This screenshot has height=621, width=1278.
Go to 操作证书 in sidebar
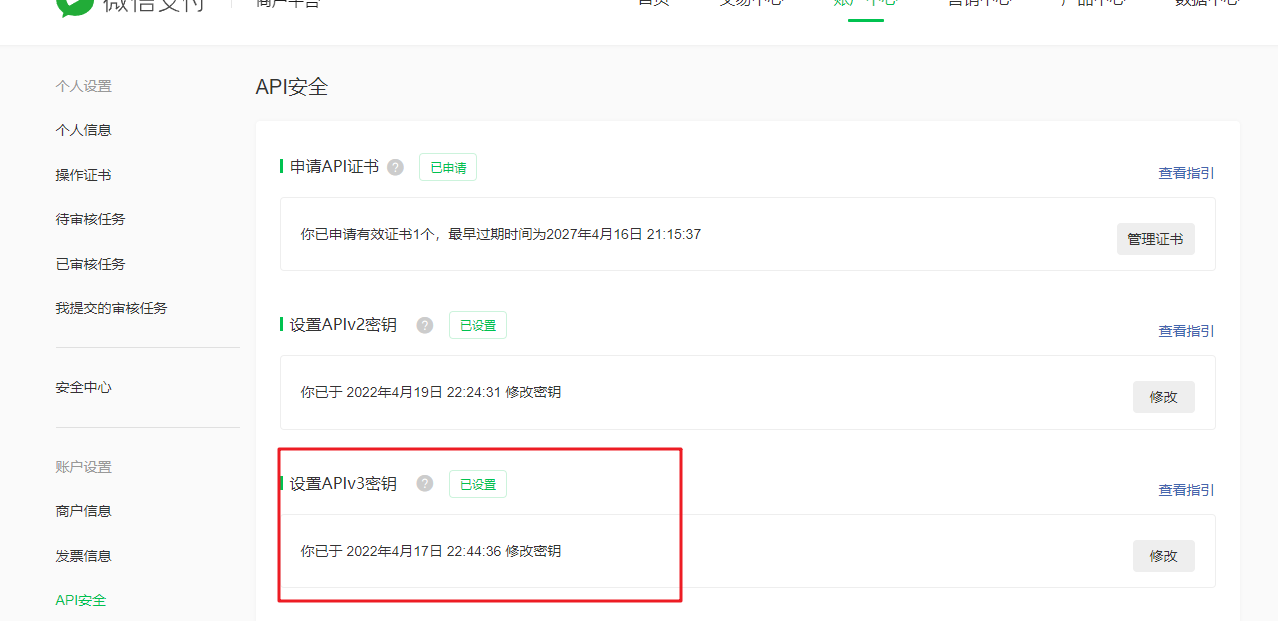[x=83, y=175]
